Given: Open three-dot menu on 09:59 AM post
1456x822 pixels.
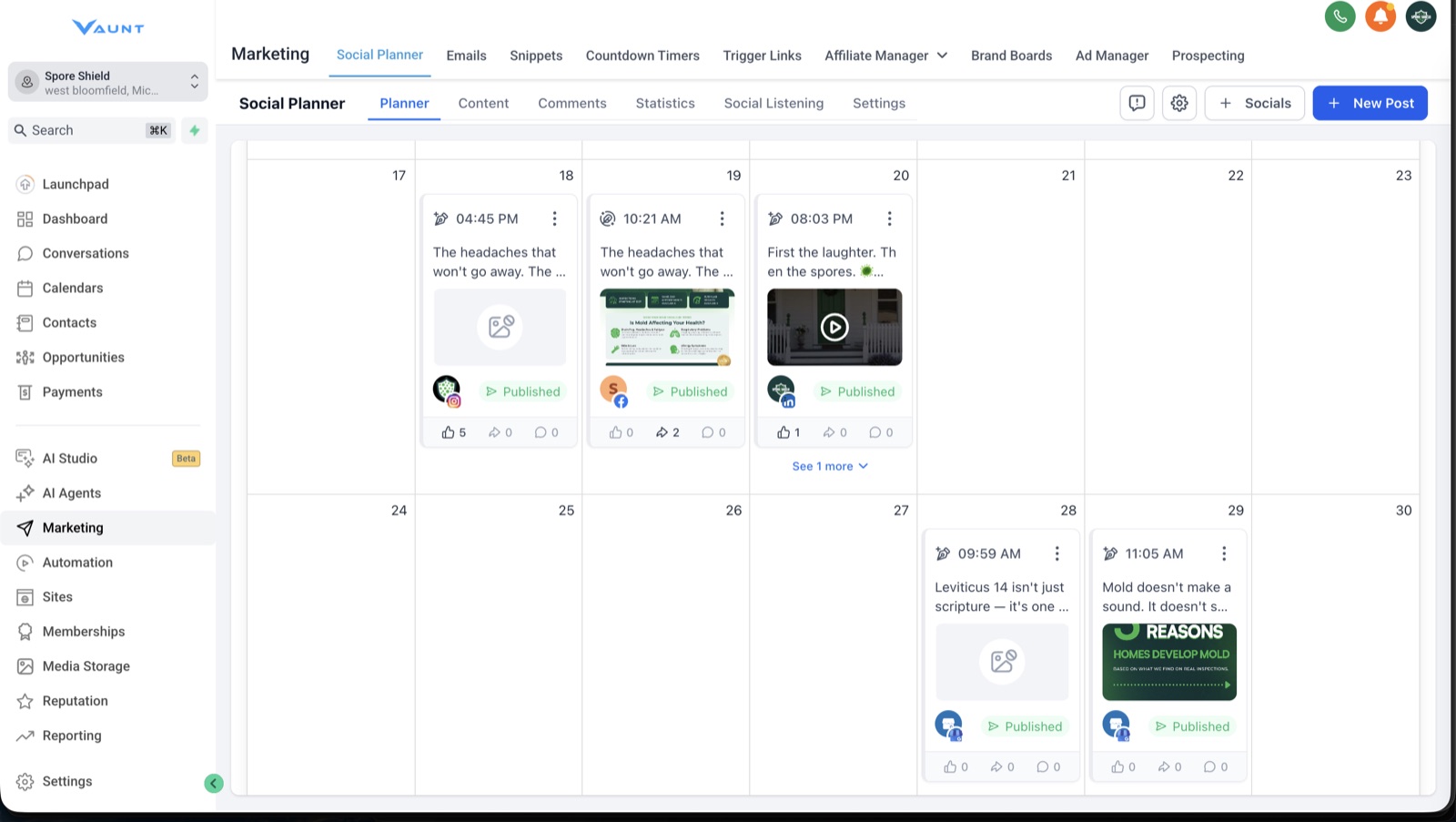Looking at the screenshot, I should [x=1057, y=553].
